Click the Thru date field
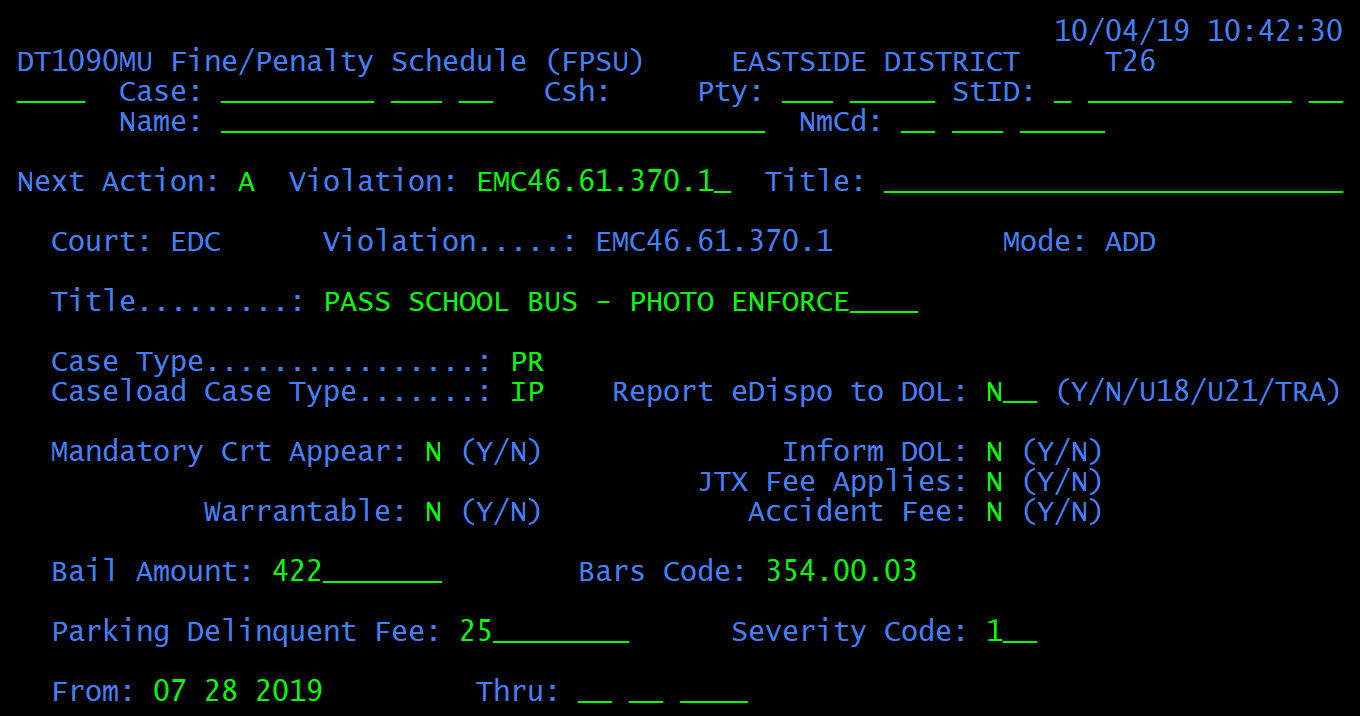The width and height of the screenshot is (1360, 716). coord(663,692)
